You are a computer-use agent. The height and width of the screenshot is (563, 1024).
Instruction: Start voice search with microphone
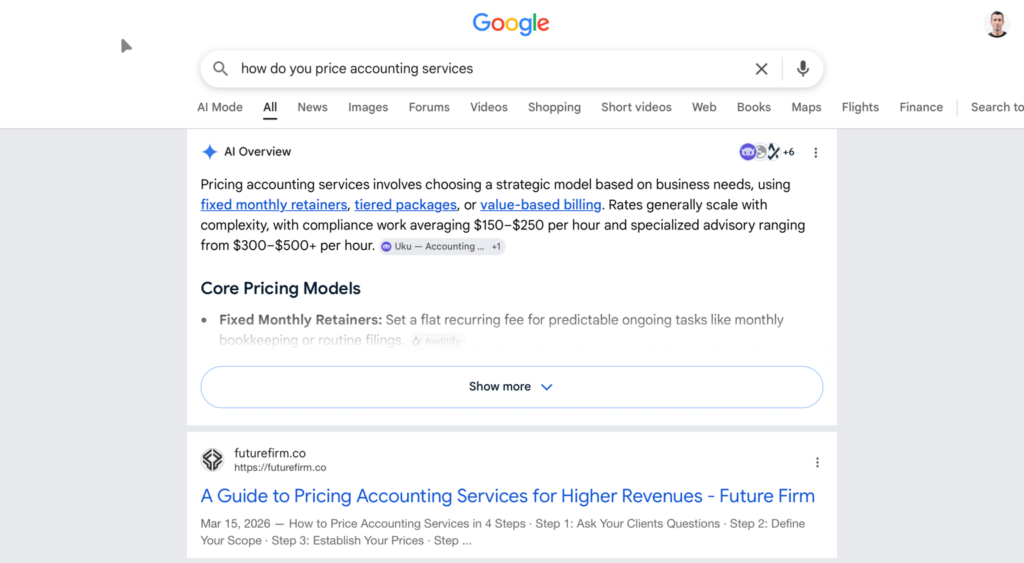803,68
